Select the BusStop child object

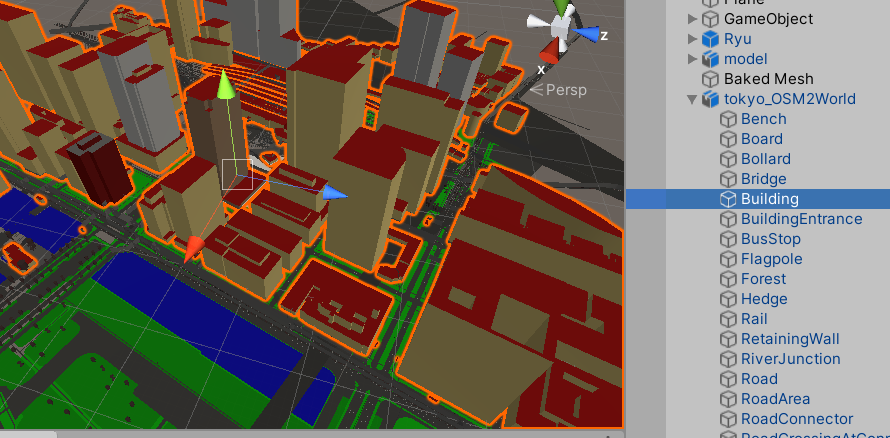pos(771,239)
